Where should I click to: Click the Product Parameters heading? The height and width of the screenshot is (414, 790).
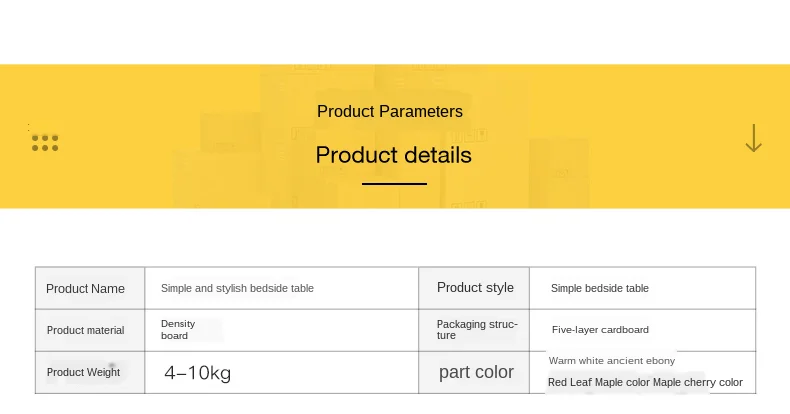389,111
